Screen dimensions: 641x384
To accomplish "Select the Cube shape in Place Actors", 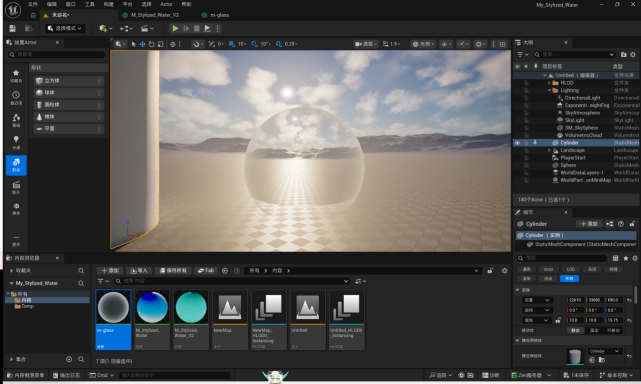I will (68, 81).
